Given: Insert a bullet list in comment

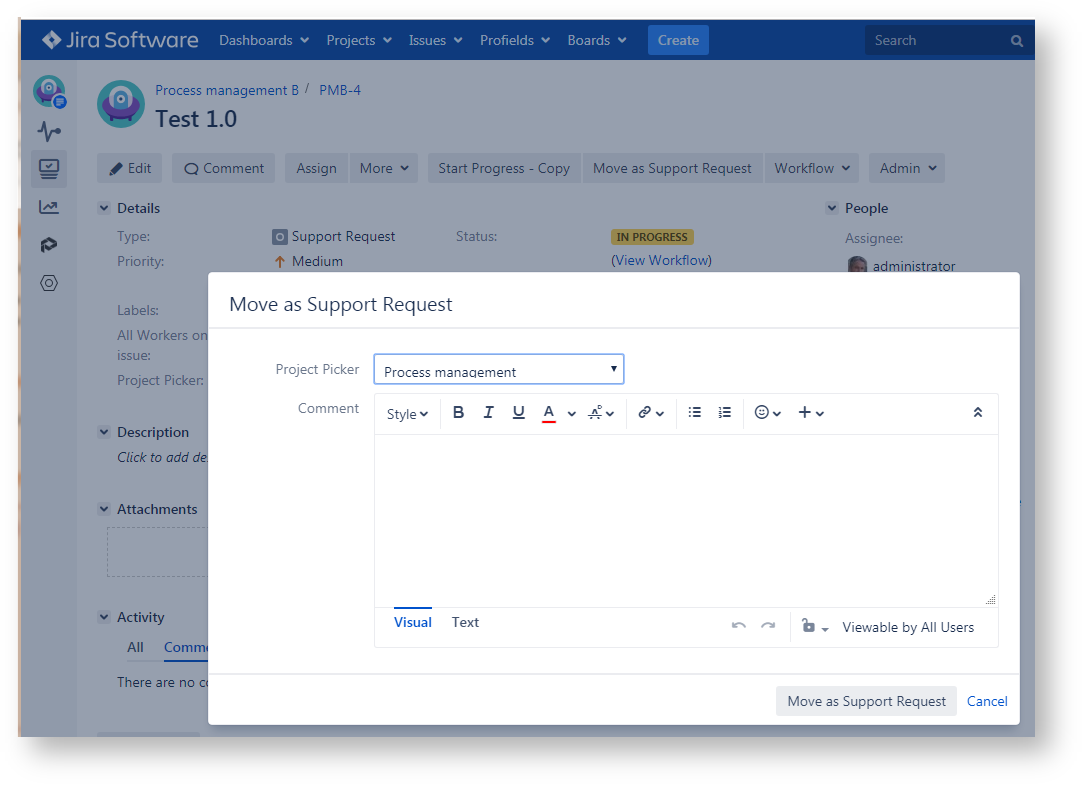Looking at the screenshot, I should pos(695,413).
